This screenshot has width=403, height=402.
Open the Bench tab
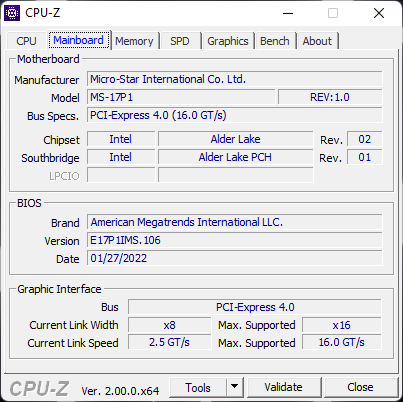pos(275,41)
